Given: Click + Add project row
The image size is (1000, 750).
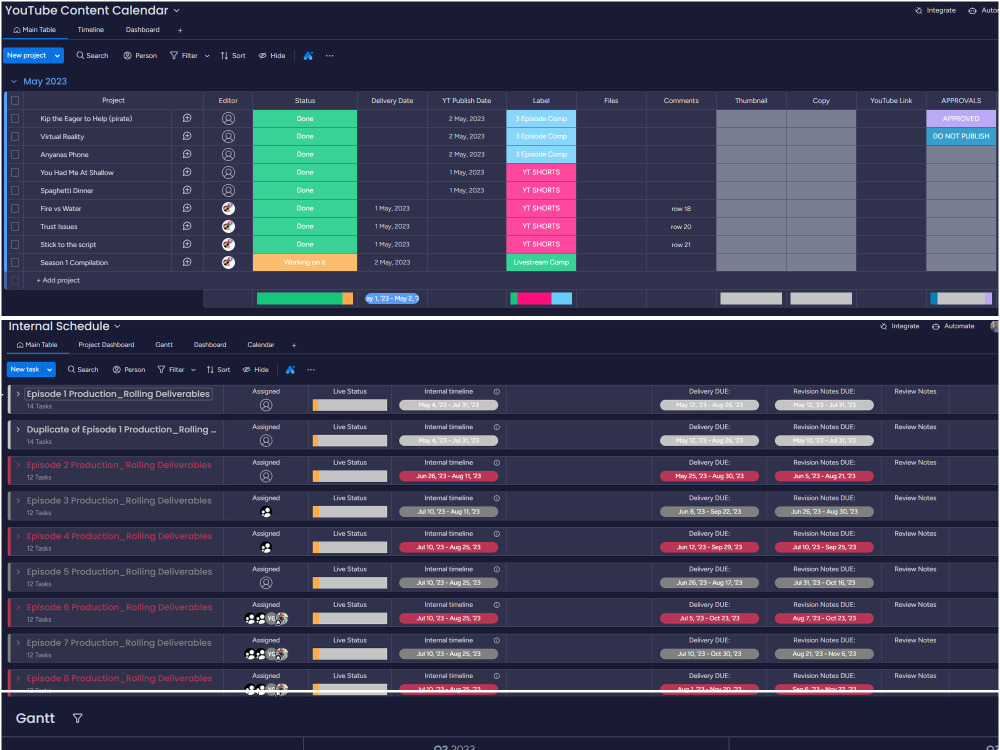Looking at the screenshot, I should tap(58, 280).
